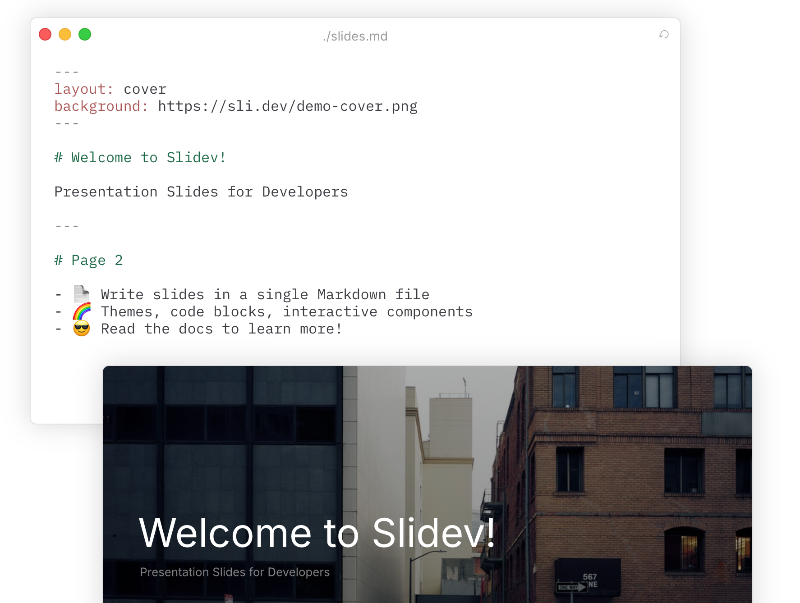Click the sunglasses face emoji in the list
Image resolution: width=800 pixels, height=603 pixels.
coord(82,329)
